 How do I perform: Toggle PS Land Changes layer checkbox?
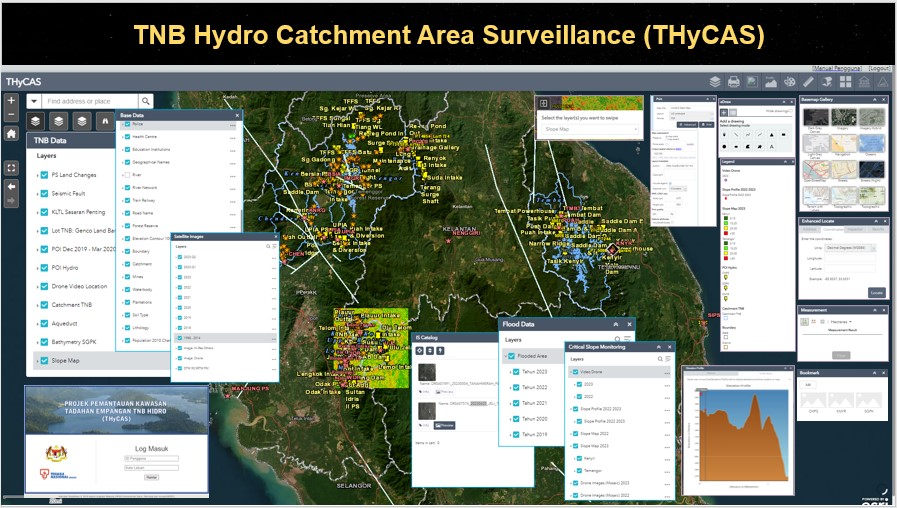45,174
